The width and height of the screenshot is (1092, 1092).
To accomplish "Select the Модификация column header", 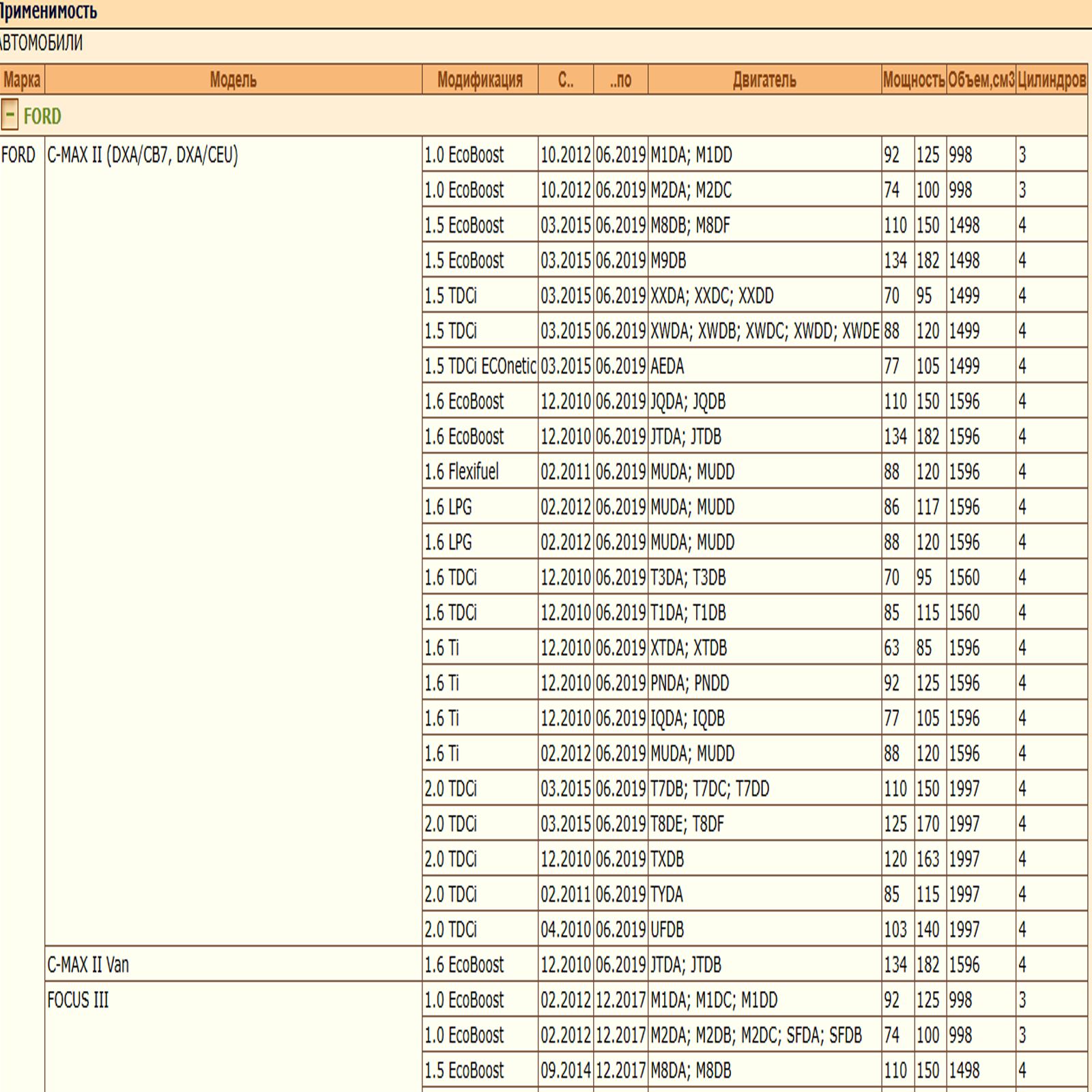I will [480, 80].
